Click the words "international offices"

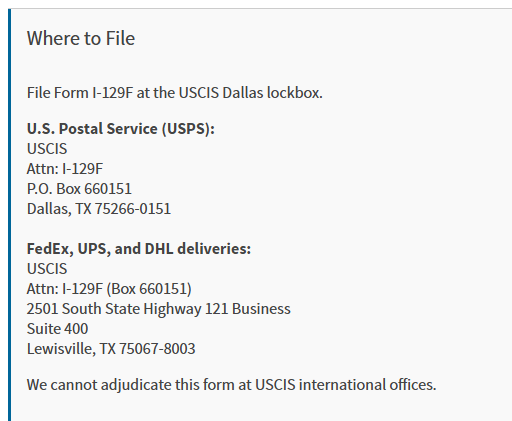coord(368,385)
